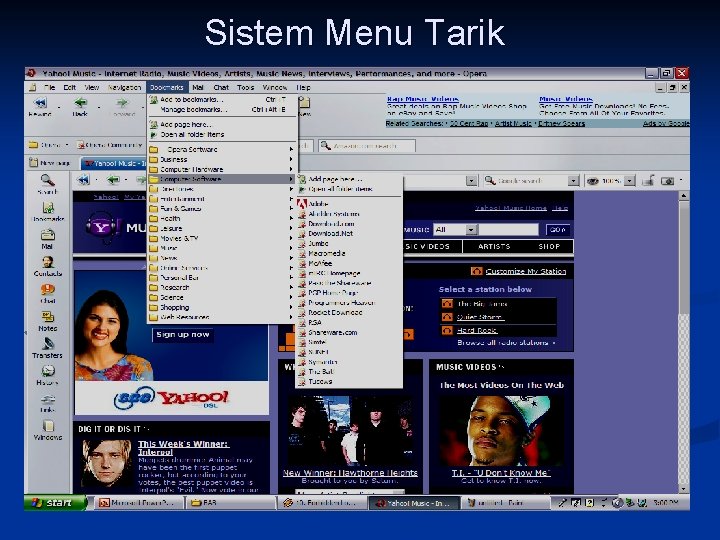This screenshot has height=540, width=720.
Task: Click the Windows Start button
Action: click(x=55, y=503)
